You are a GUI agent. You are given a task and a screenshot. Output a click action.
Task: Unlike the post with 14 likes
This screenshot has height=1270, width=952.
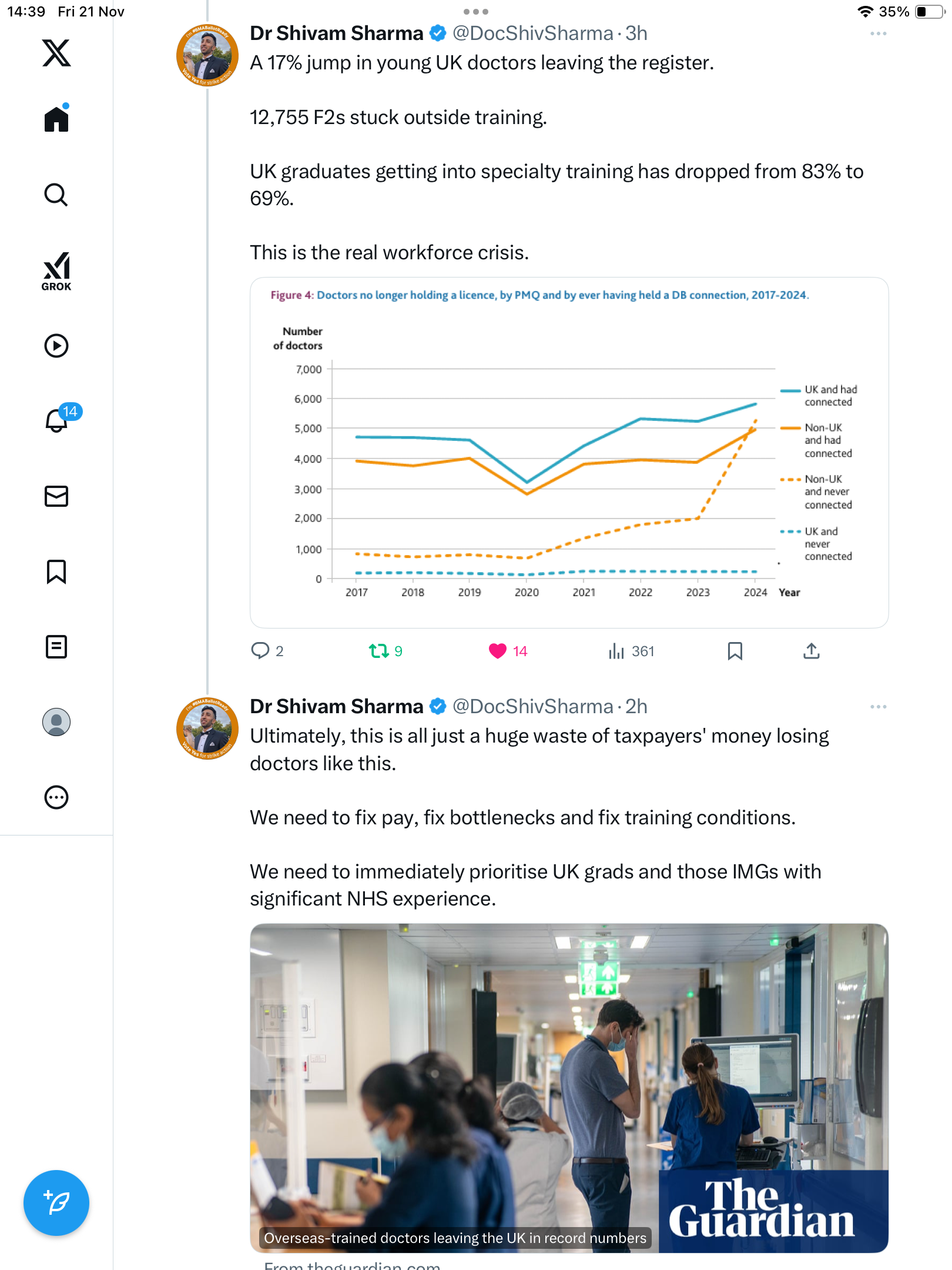pyautogui.click(x=498, y=651)
